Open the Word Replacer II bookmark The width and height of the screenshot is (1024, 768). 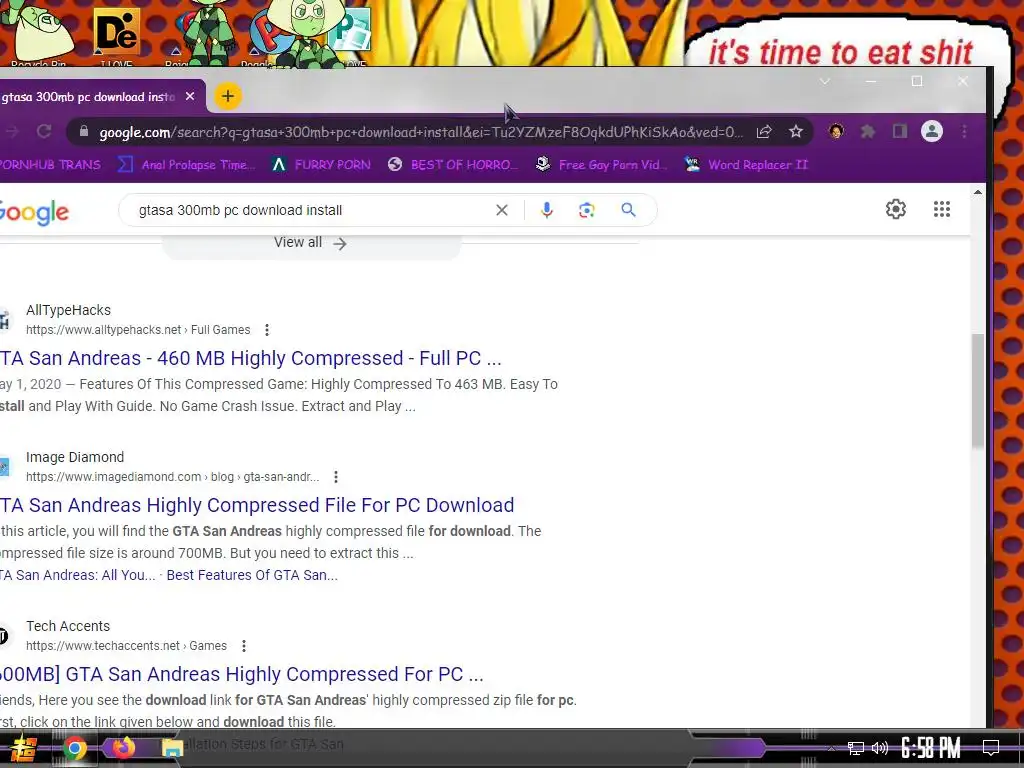746,165
